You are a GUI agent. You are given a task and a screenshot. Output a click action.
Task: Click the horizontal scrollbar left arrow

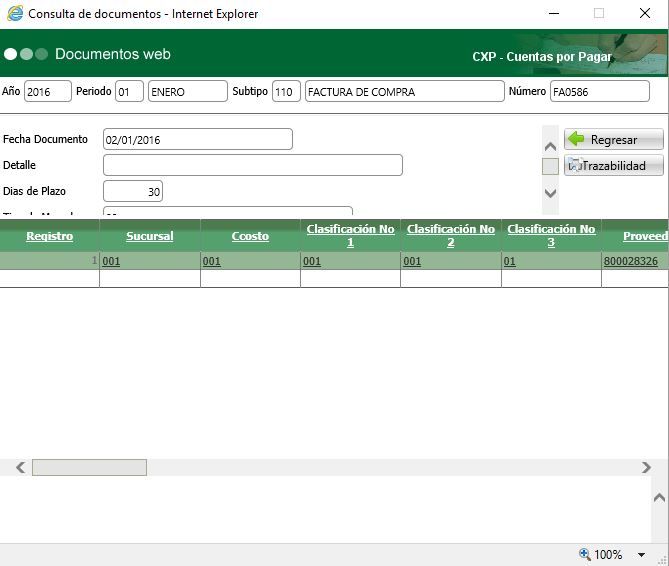(x=20, y=467)
